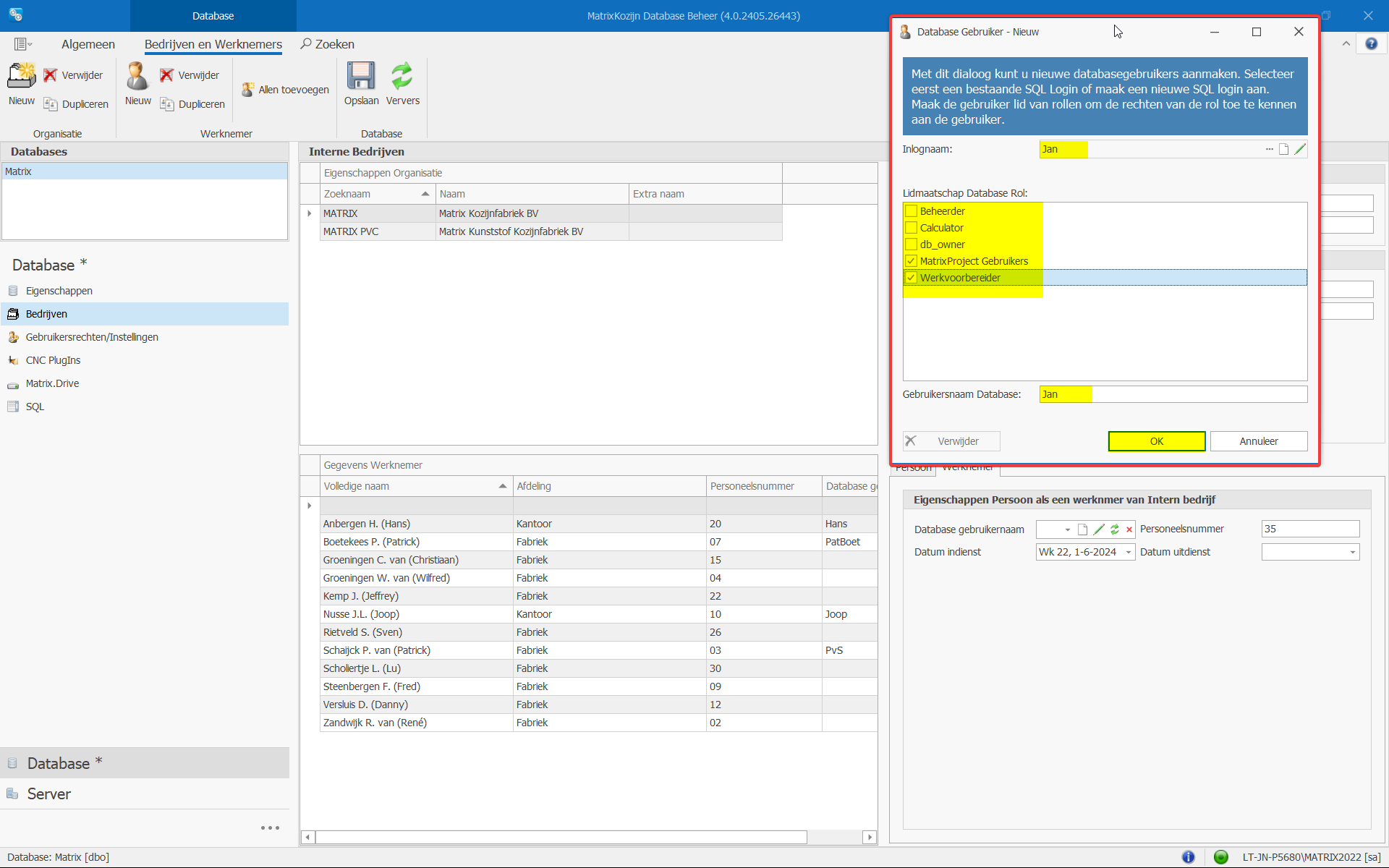
Task: Click right arrow of horizontal scrollbar
Action: [x=870, y=837]
